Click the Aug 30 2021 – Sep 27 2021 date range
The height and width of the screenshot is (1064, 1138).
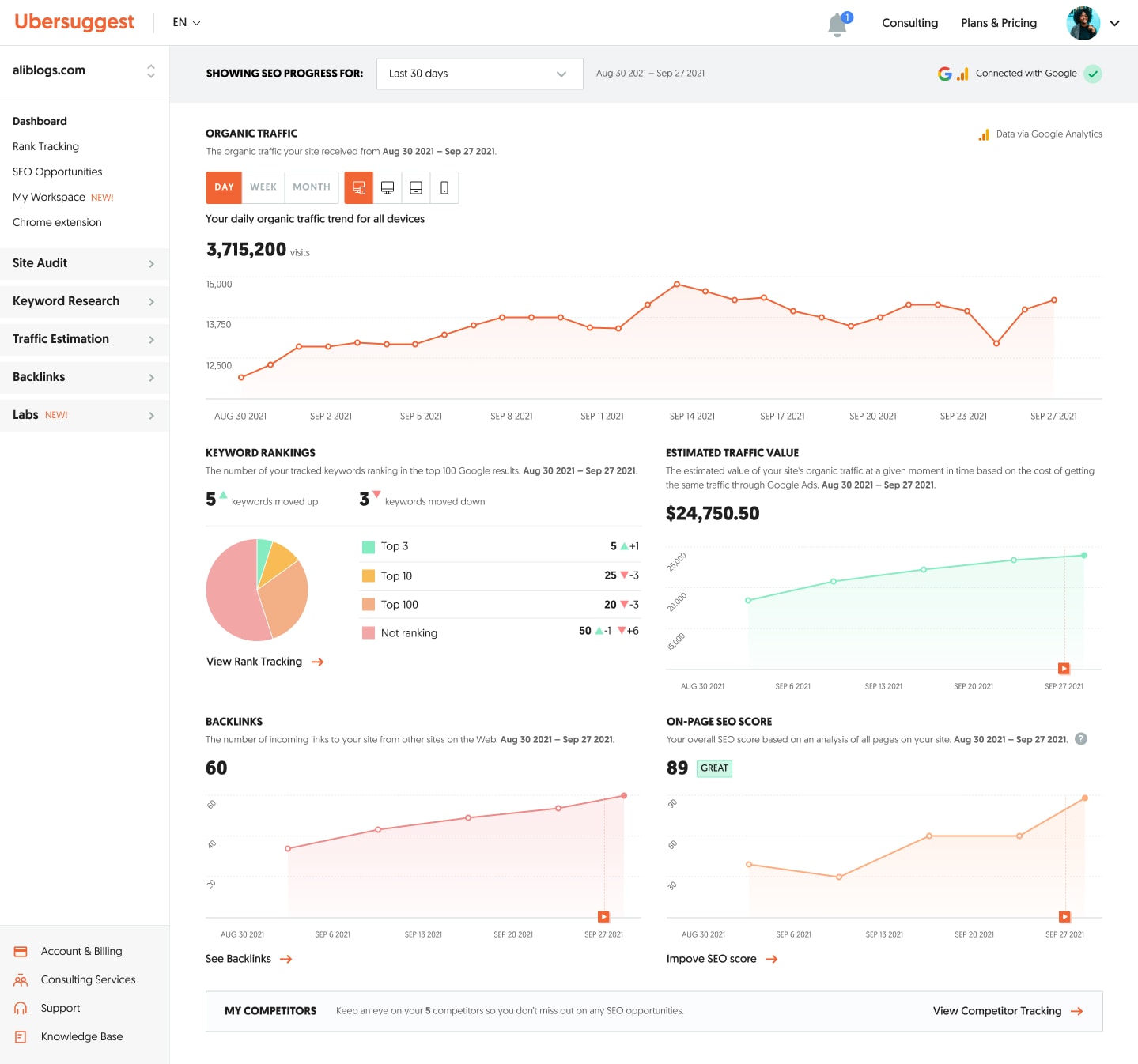coord(650,74)
